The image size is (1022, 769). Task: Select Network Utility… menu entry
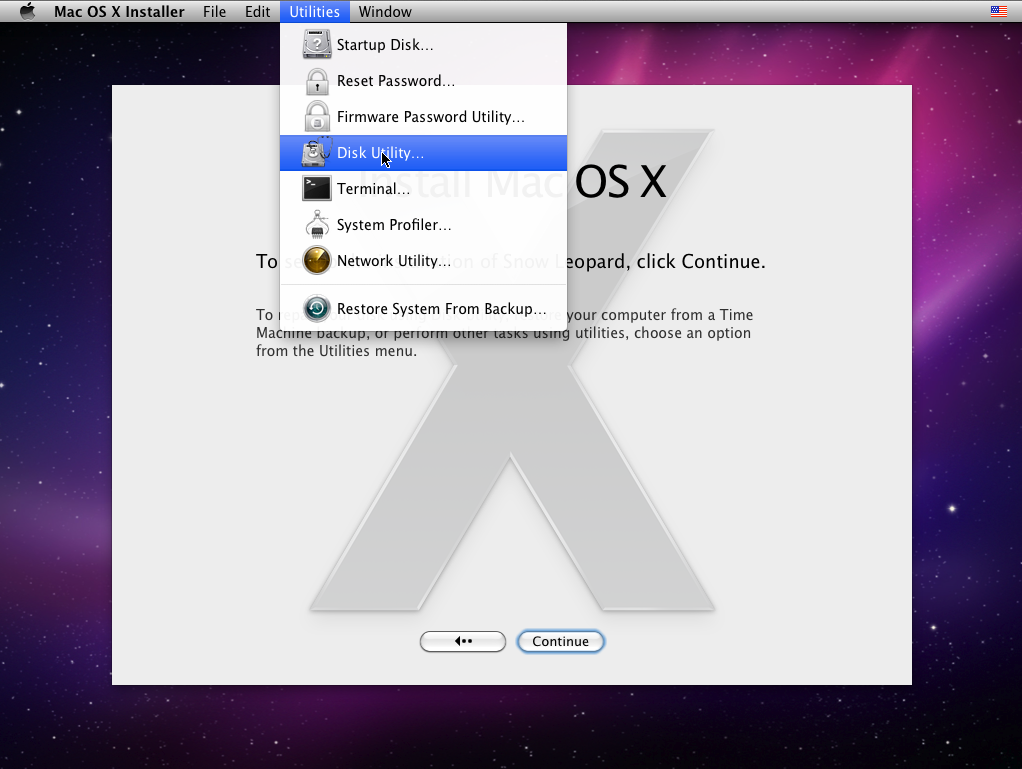coord(423,261)
